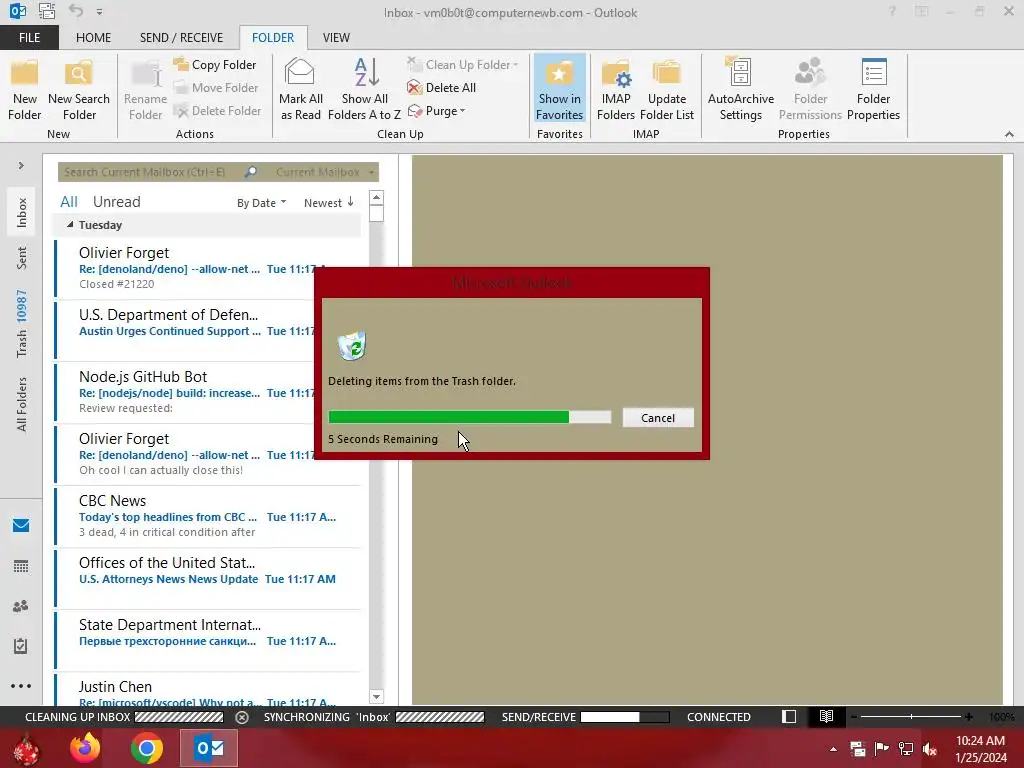Click the deletion progress bar
This screenshot has height=768, width=1024.
click(x=470, y=417)
